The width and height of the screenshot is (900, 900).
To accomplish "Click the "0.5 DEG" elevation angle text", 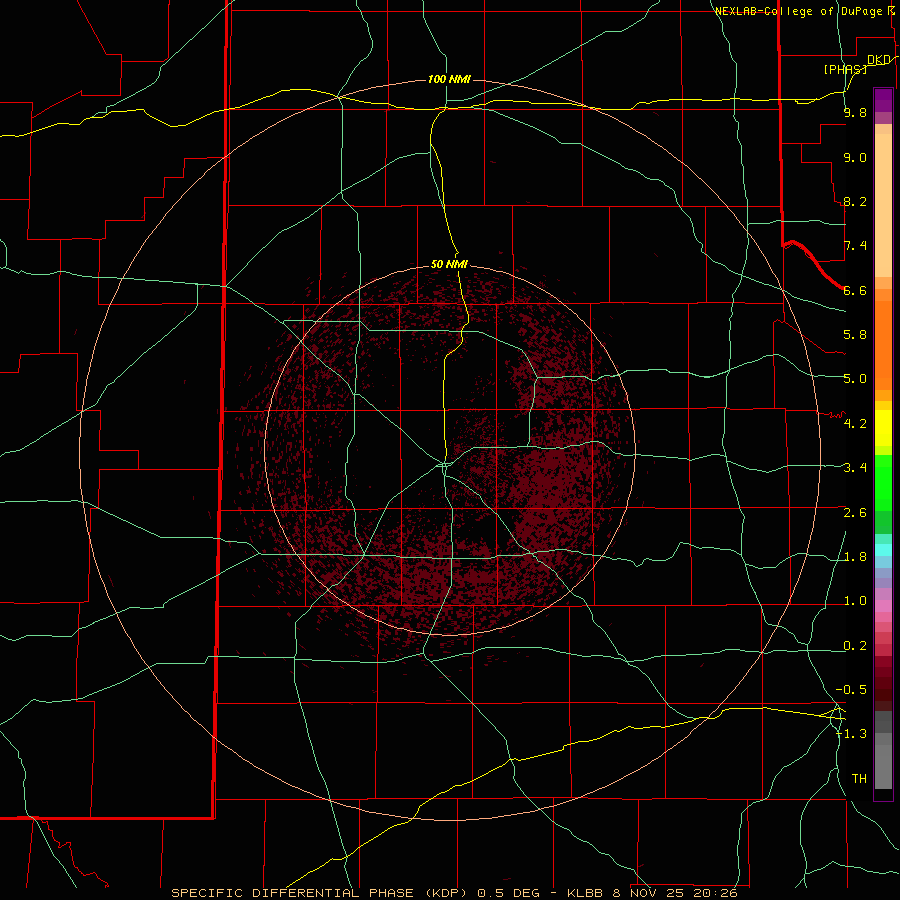I will (x=509, y=893).
